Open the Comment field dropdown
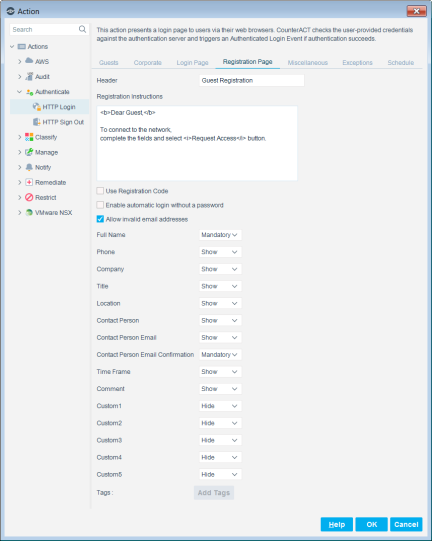 point(220,388)
